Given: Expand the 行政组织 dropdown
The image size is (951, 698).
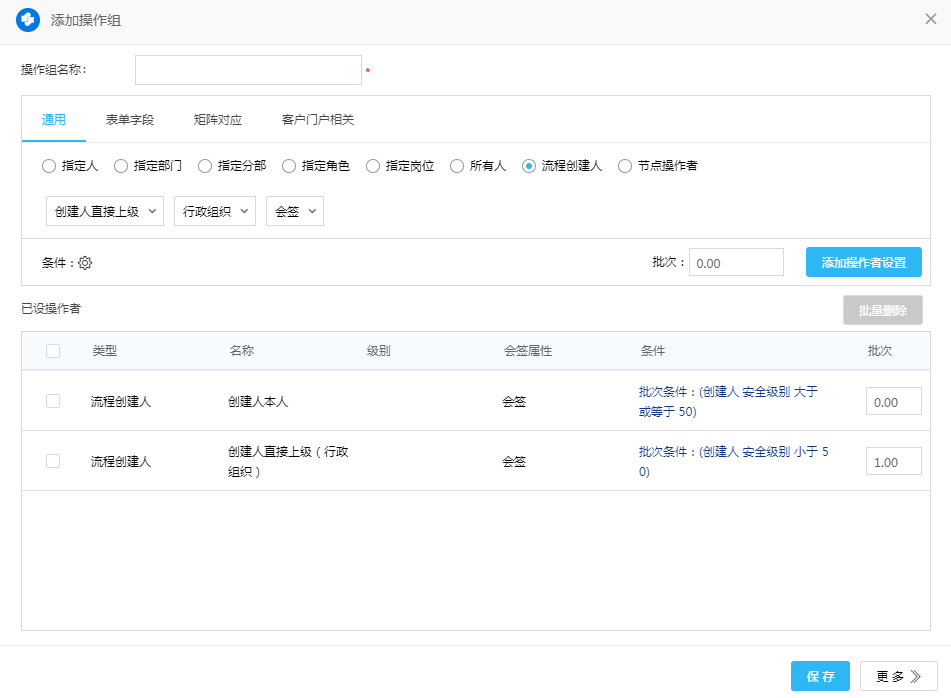Looking at the screenshot, I should pos(215,211).
